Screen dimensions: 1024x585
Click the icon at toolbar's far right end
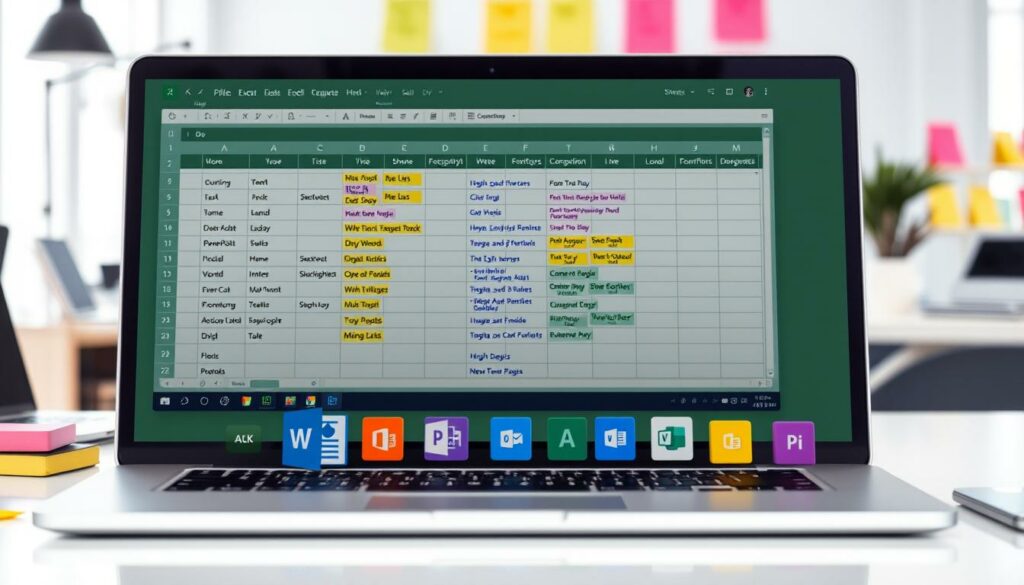click(764, 116)
